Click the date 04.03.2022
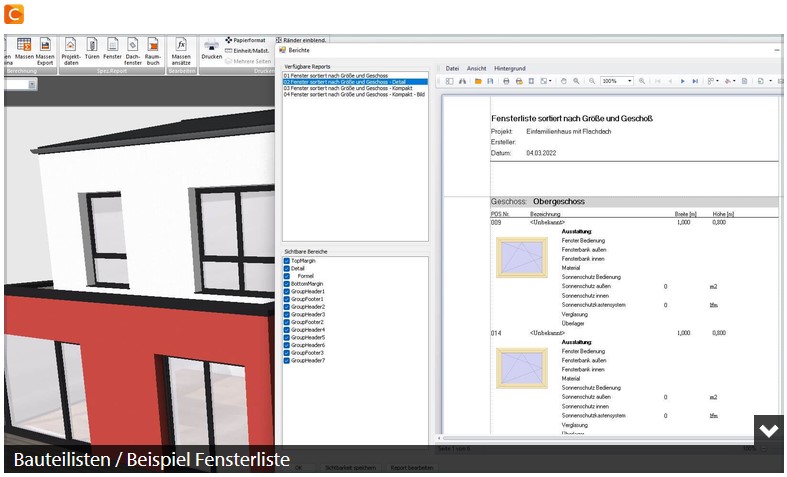 tap(541, 153)
